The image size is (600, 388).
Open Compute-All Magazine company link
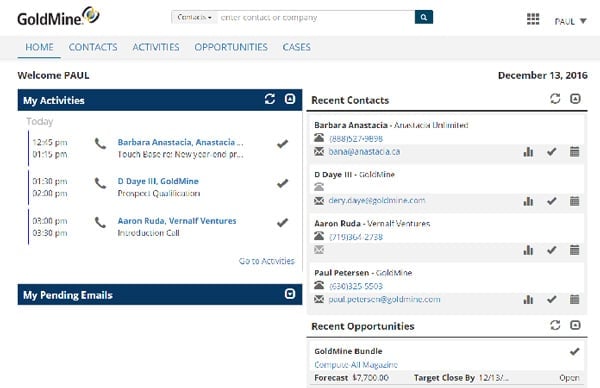[356, 365]
